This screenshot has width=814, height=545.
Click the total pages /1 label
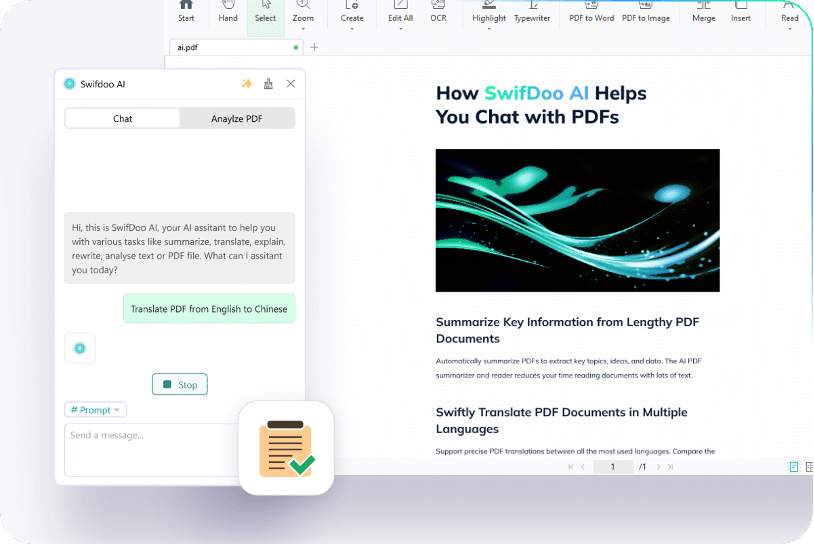point(642,467)
